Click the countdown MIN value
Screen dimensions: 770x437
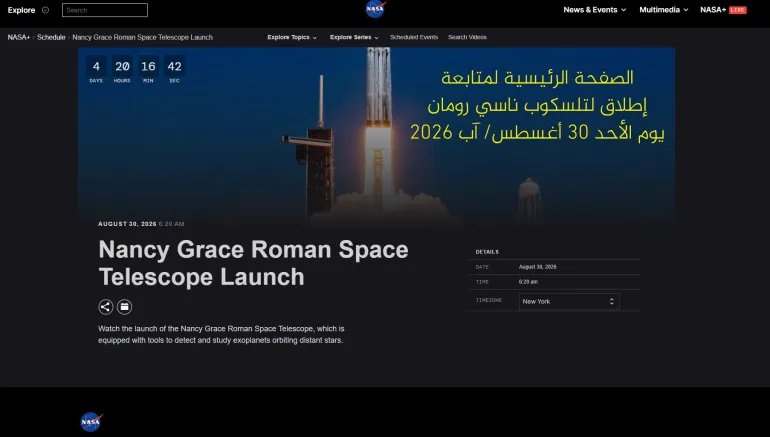(148, 66)
